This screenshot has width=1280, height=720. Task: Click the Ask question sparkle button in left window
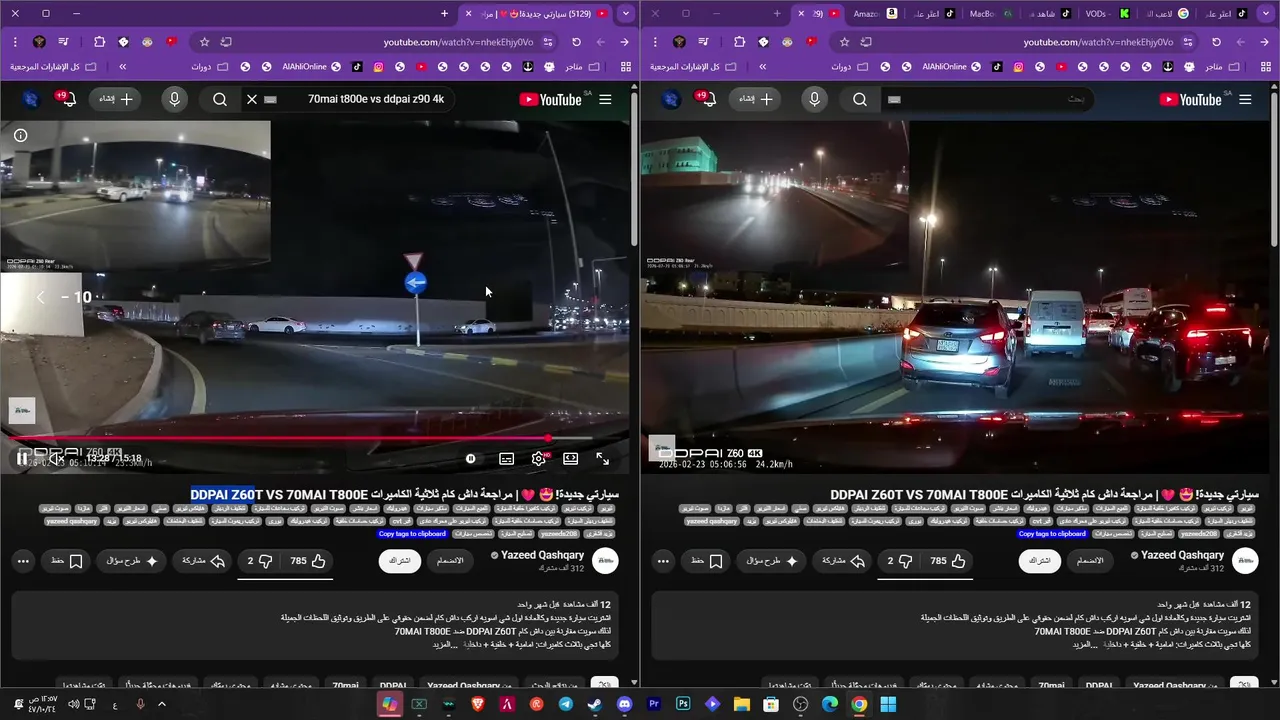(x=132, y=561)
